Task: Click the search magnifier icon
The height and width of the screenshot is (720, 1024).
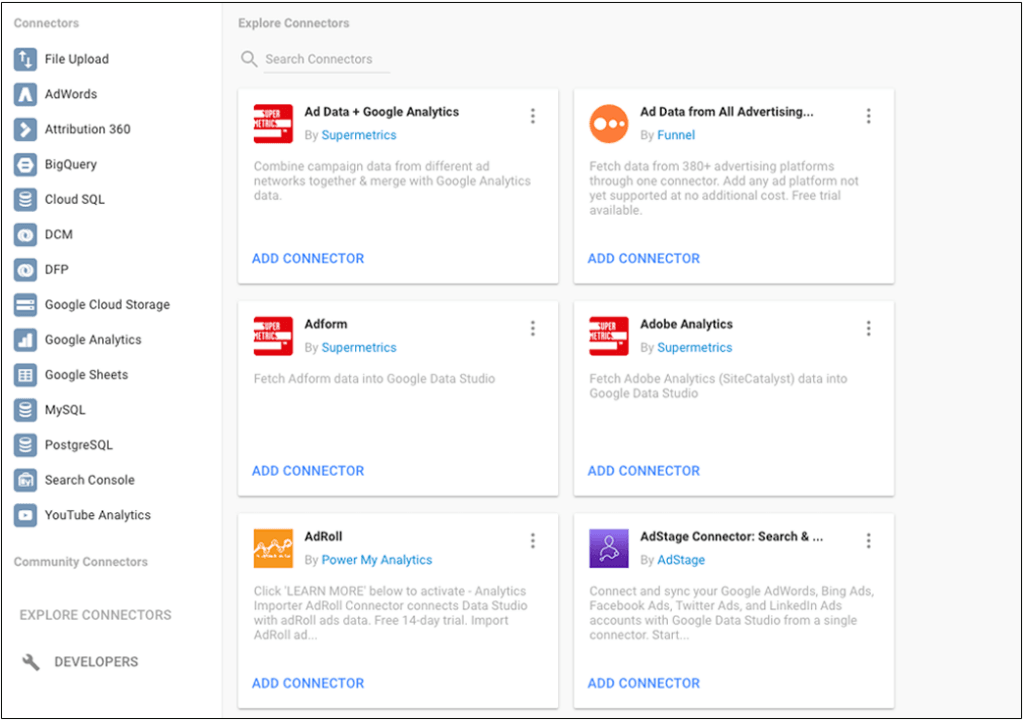Action: (x=249, y=59)
